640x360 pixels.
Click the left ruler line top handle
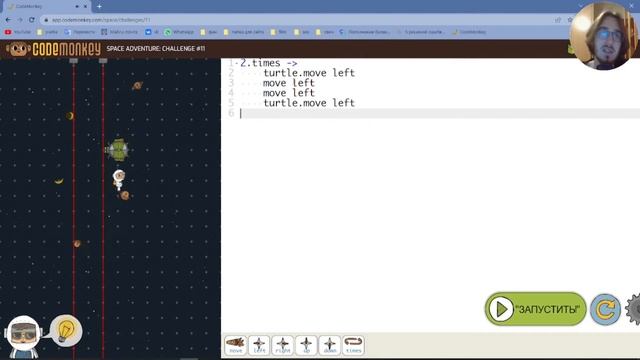coord(73,61)
